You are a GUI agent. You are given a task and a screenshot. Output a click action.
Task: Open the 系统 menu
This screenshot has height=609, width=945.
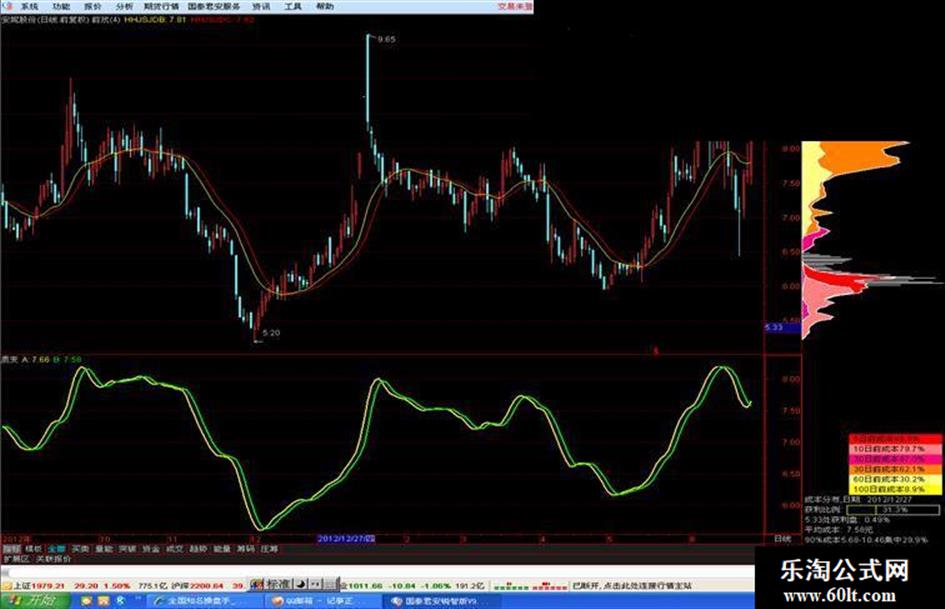click(x=30, y=6)
